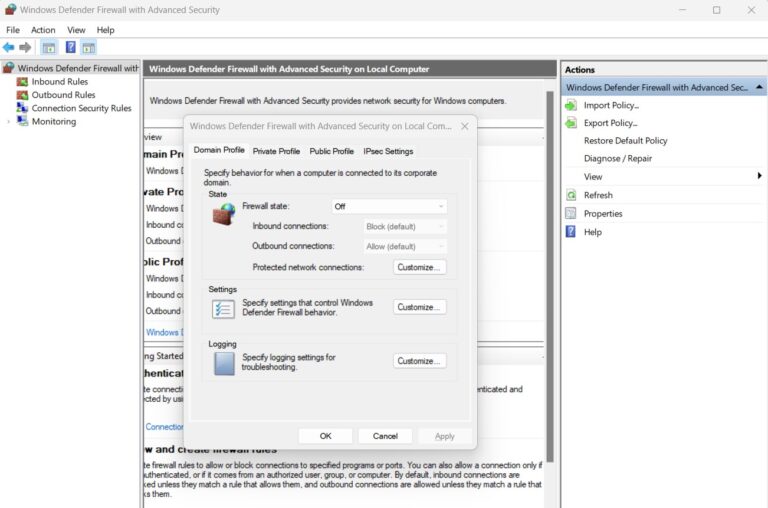
Task: Toggle the action pane toolbar icon
Action: pyautogui.click(x=89, y=48)
